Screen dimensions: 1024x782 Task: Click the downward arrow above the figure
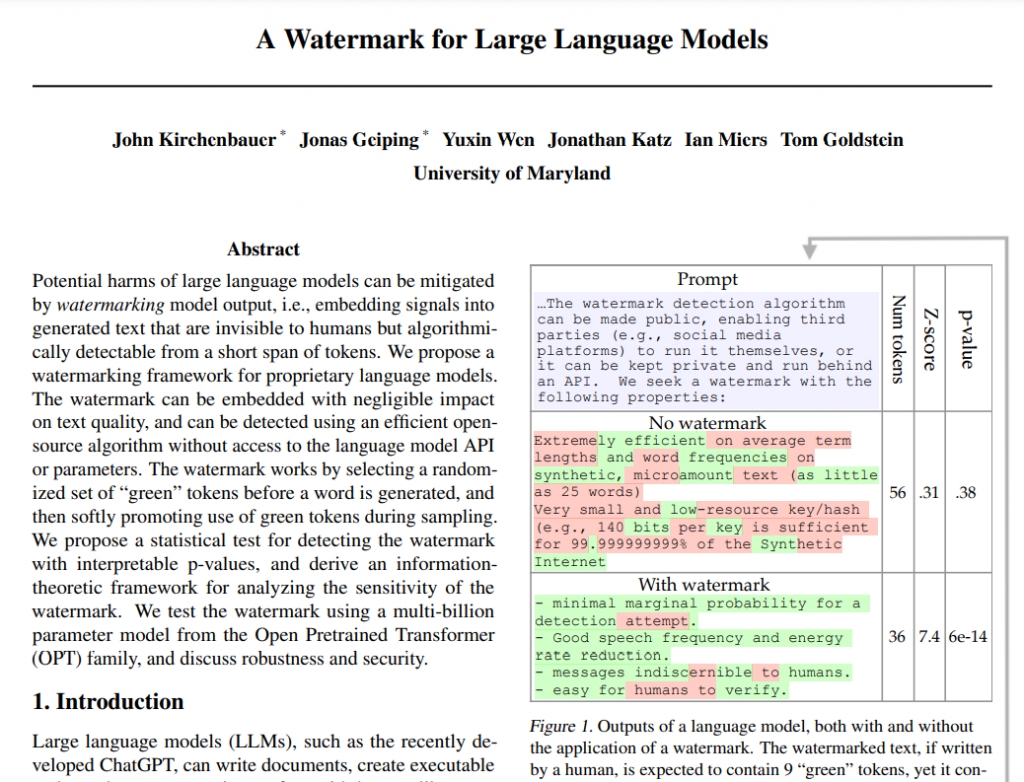click(x=812, y=248)
